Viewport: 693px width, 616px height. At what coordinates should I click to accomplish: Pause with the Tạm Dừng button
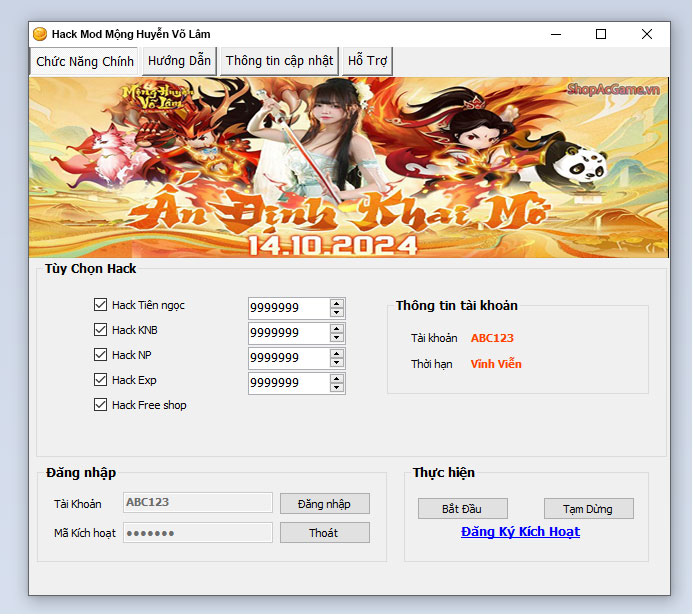coord(589,509)
